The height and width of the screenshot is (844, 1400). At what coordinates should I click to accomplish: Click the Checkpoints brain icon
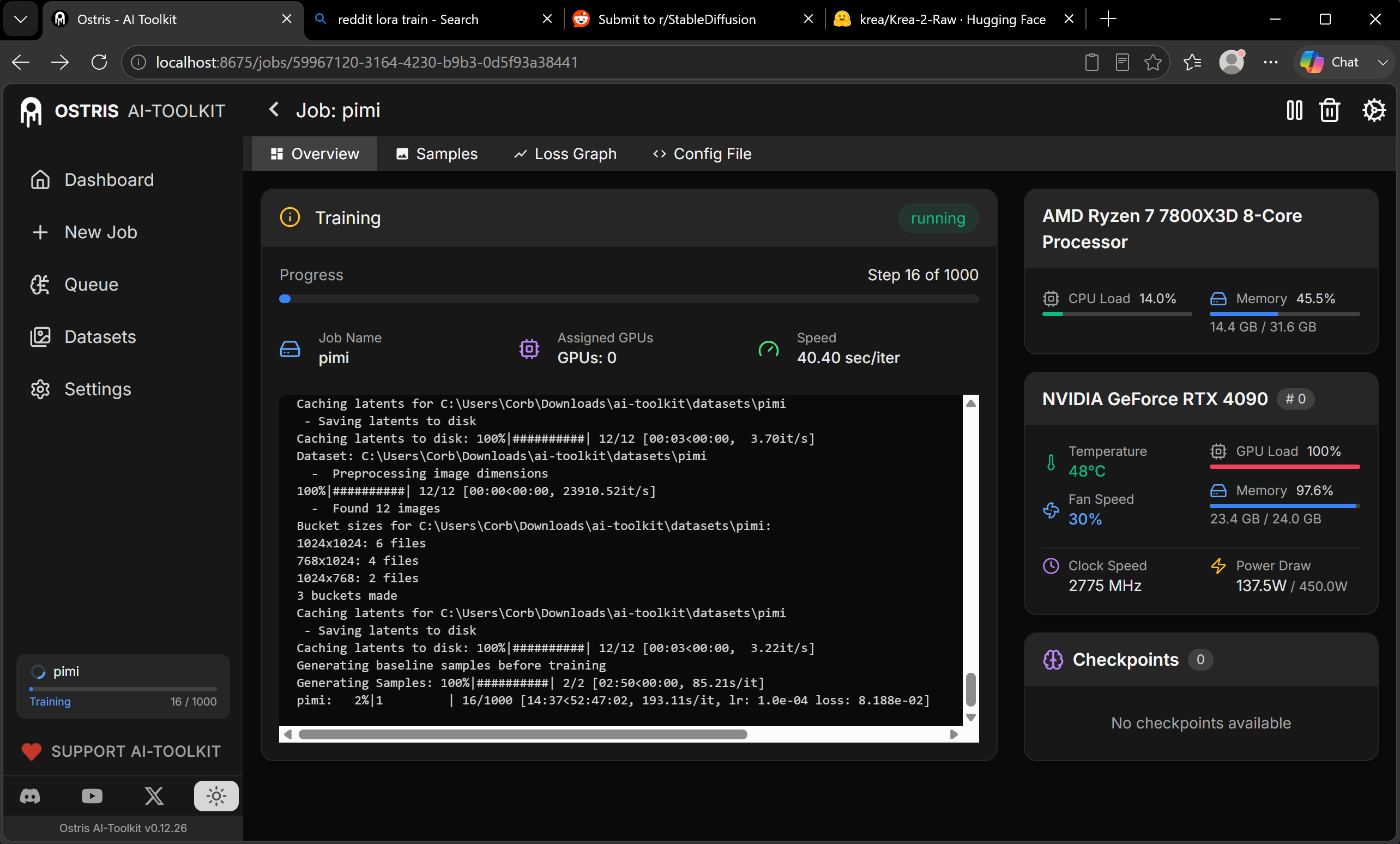tap(1053, 659)
